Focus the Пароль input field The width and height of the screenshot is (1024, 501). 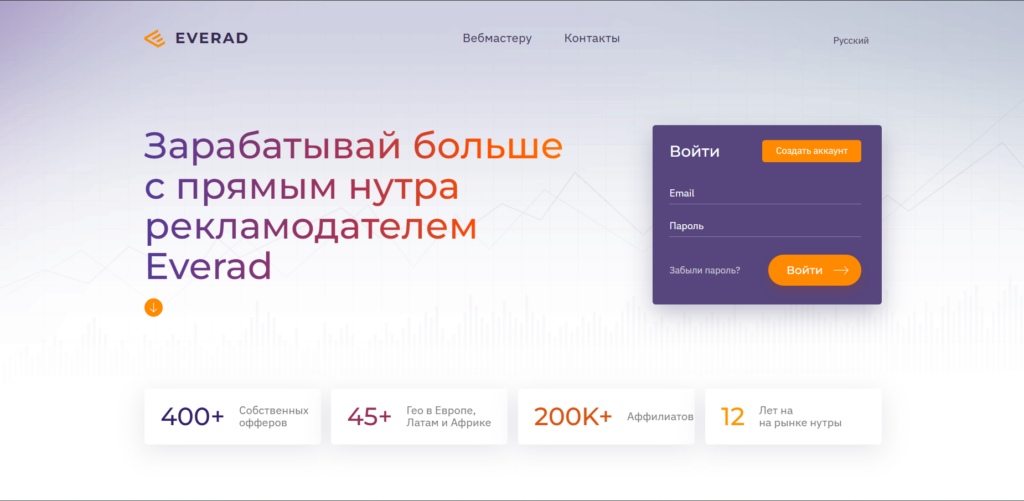(765, 227)
